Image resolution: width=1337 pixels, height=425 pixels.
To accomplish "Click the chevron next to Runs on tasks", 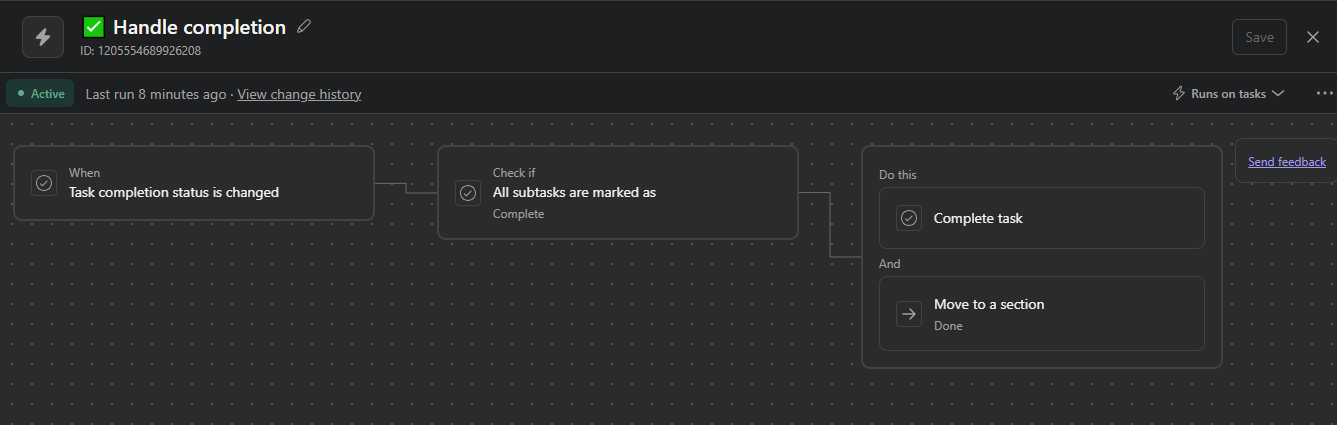I will click(x=1277, y=94).
